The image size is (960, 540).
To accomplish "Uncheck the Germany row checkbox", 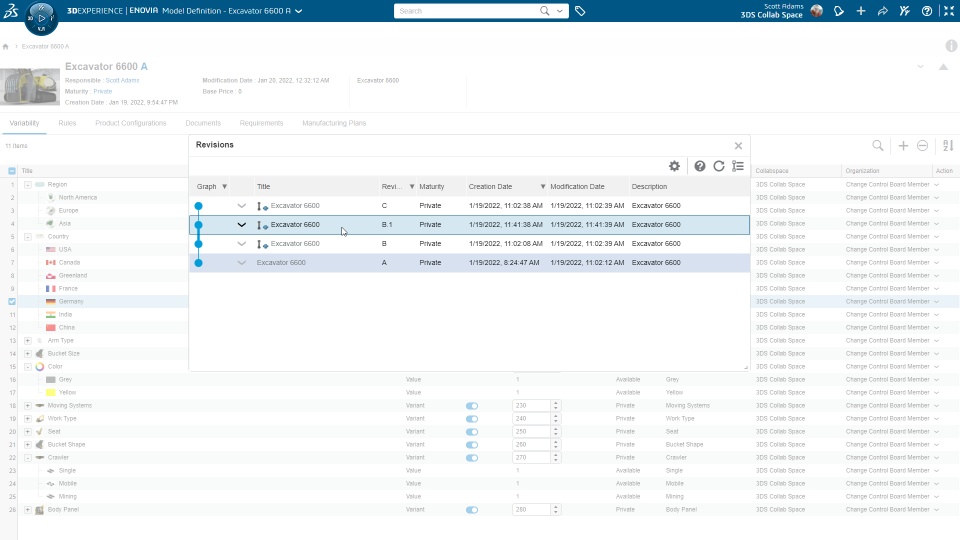I will coord(12,301).
